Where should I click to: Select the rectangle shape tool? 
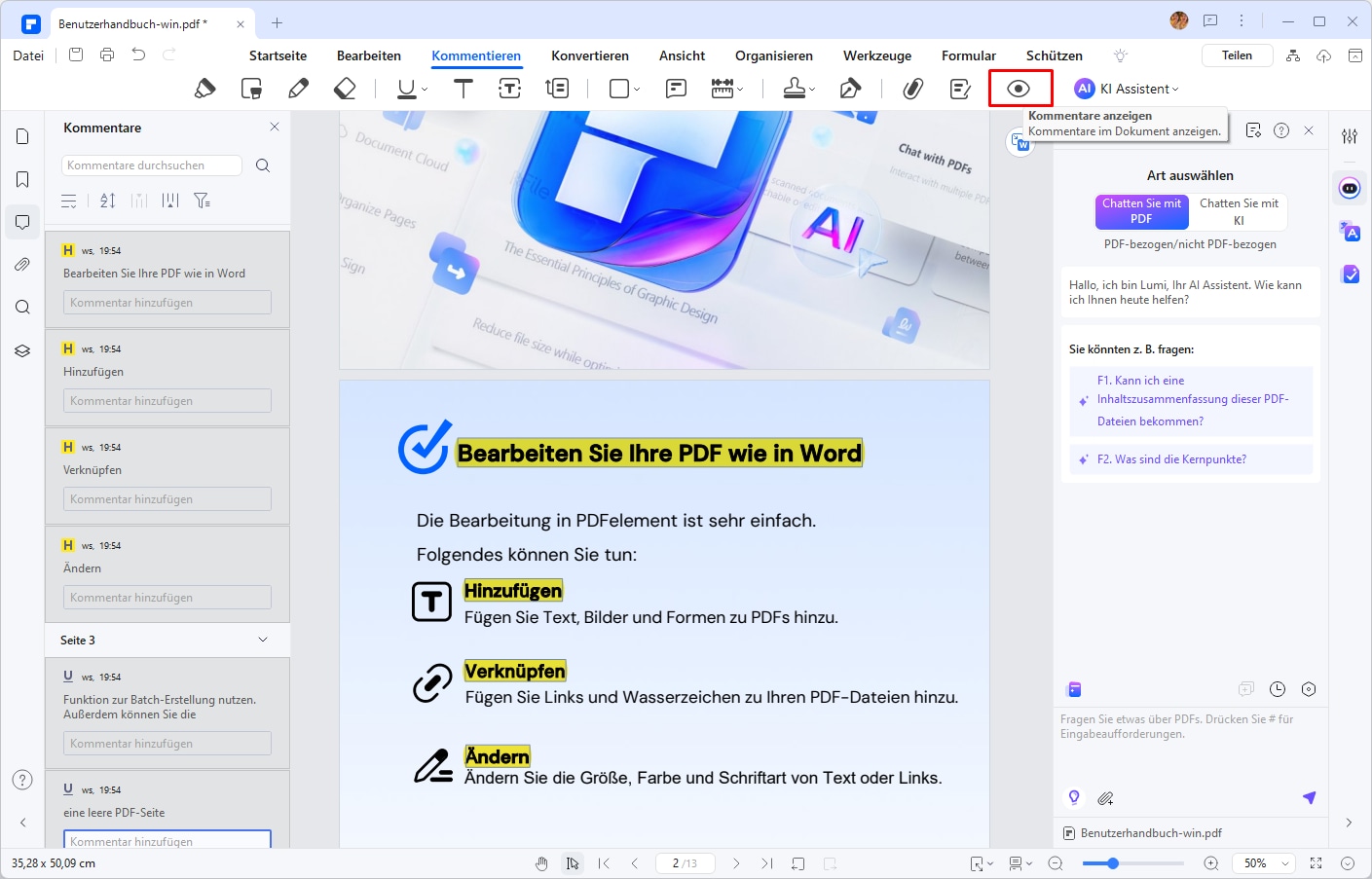pos(618,89)
